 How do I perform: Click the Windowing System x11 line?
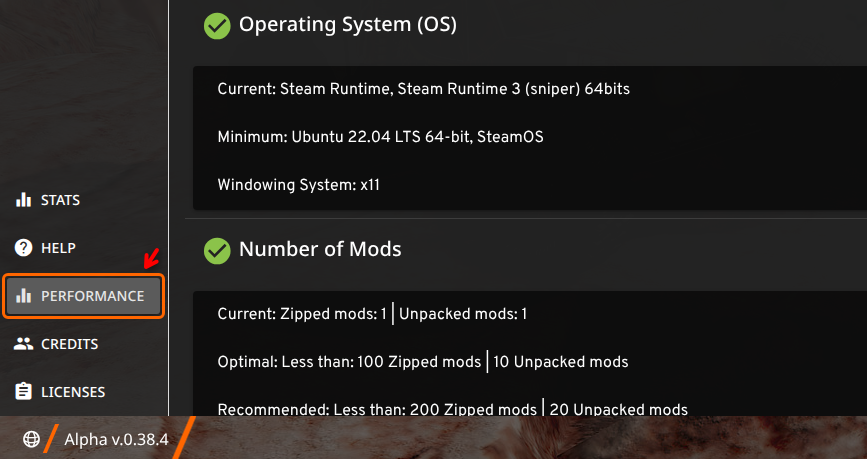click(x=298, y=184)
